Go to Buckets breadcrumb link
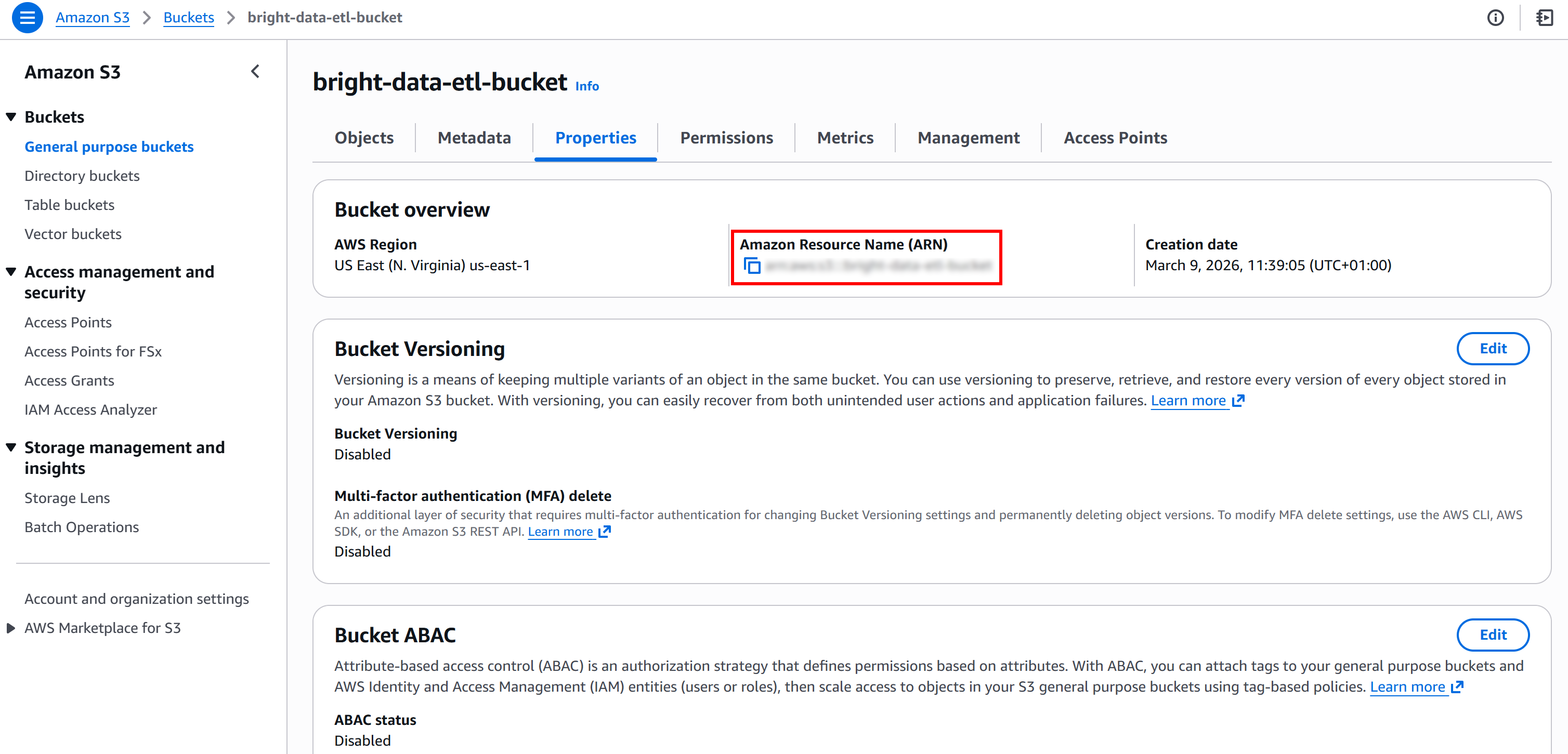The height and width of the screenshot is (754, 1568). point(189,18)
